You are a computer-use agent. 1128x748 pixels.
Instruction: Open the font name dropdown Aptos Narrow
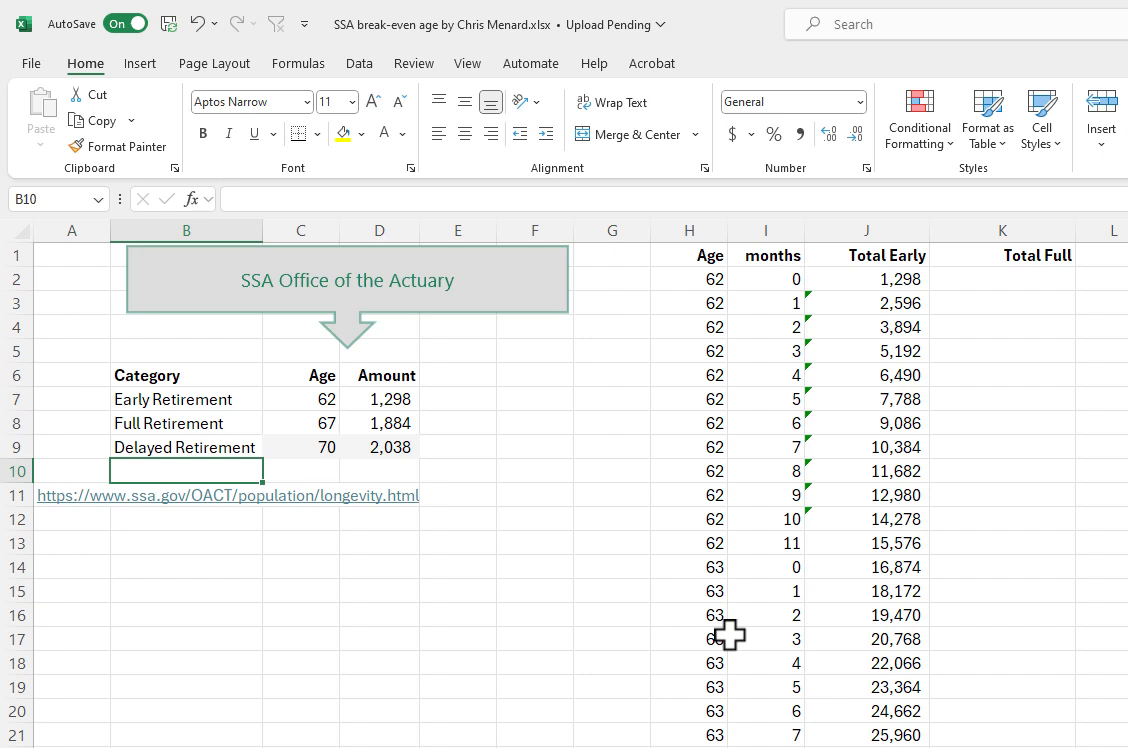point(307,102)
